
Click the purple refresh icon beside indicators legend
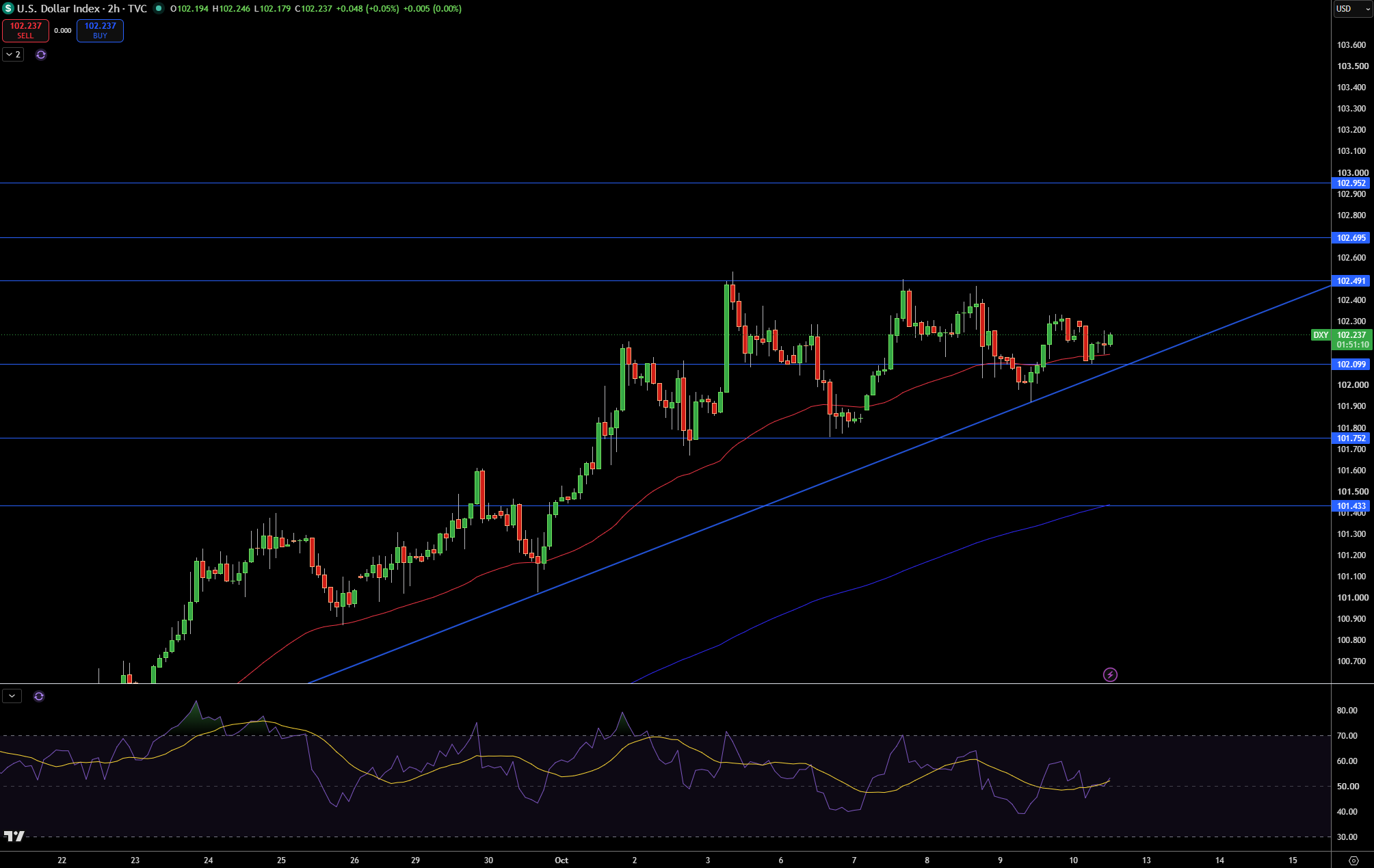pyautogui.click(x=41, y=55)
